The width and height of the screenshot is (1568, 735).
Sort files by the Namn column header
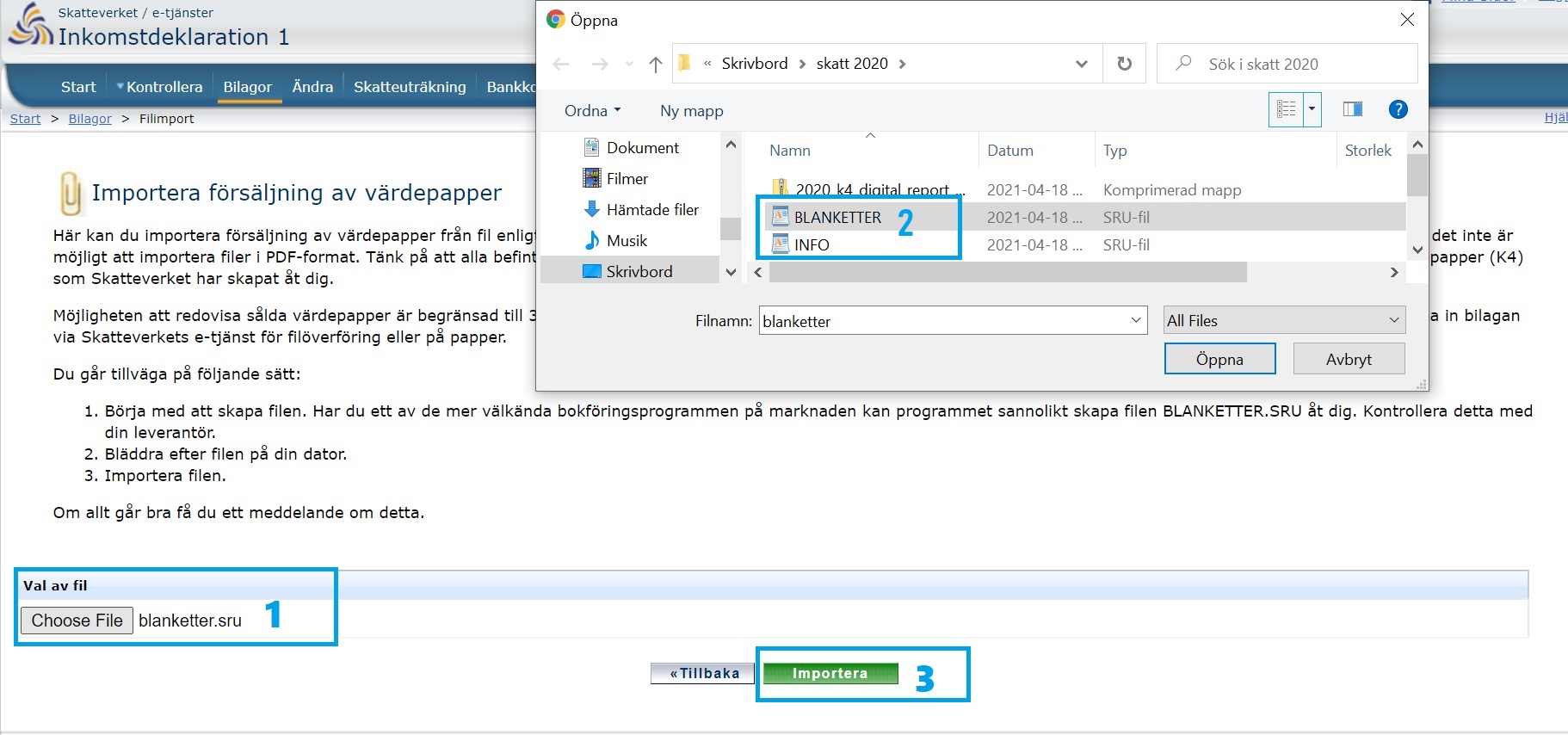tap(790, 151)
